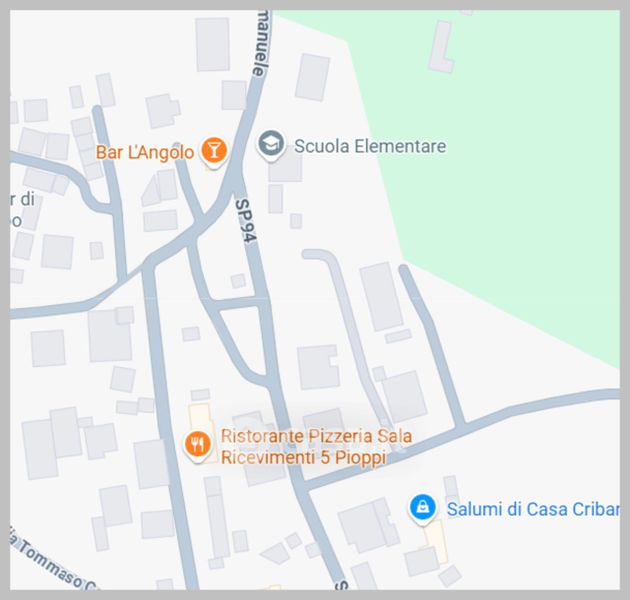Screen dimensions: 630x600
Task: Click the L-shaped building in the green area
Action: [441, 47]
